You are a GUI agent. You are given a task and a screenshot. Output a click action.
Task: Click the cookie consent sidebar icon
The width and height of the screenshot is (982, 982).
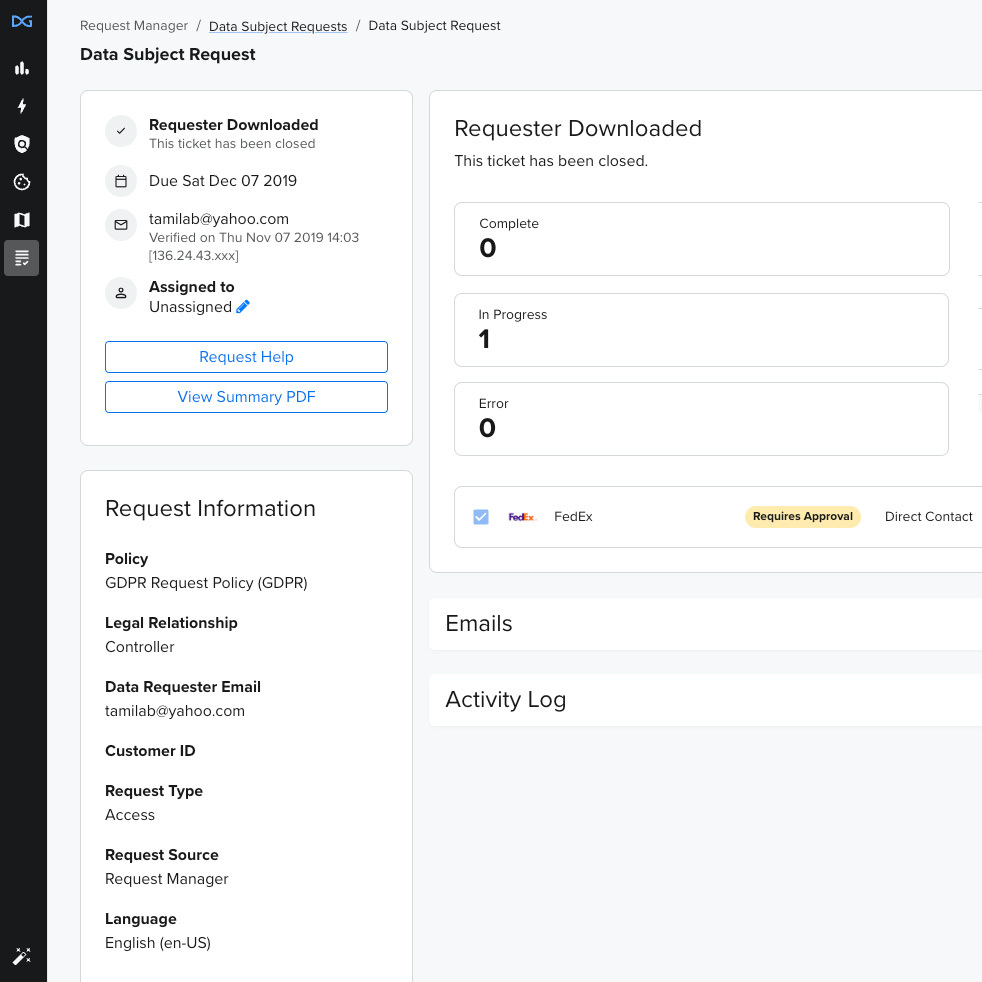(21, 182)
